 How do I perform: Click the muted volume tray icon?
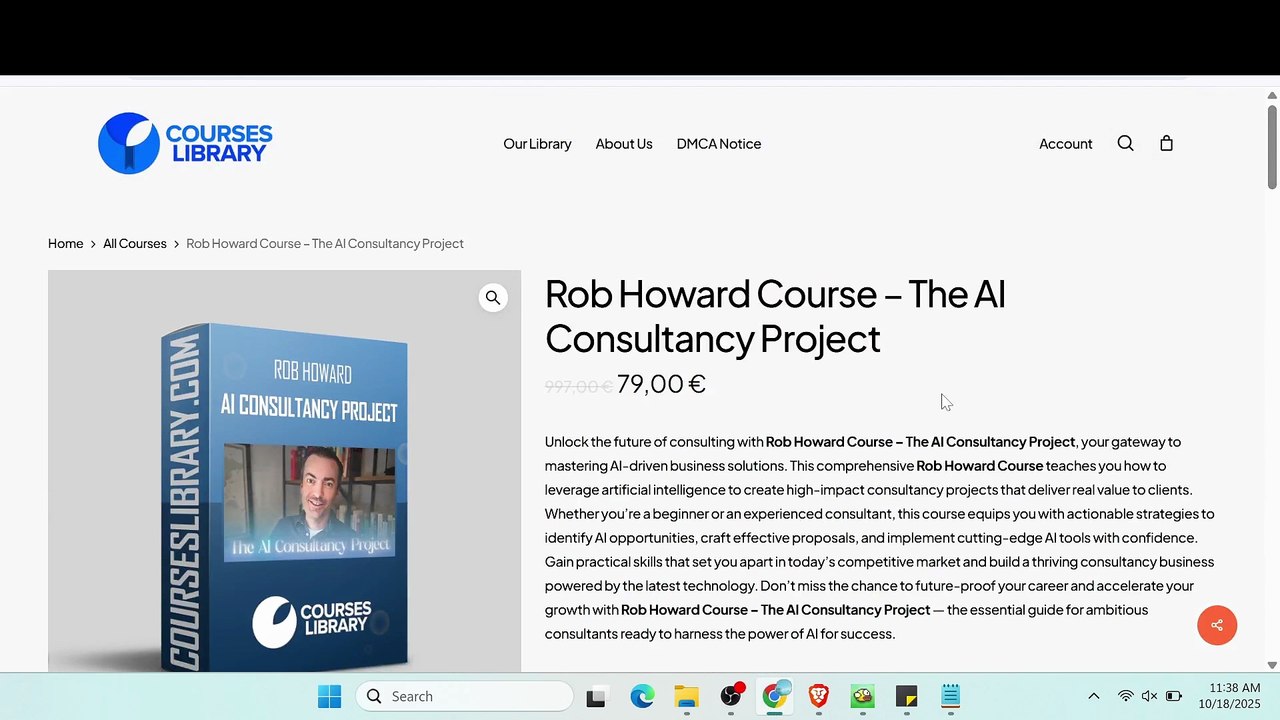point(1149,696)
